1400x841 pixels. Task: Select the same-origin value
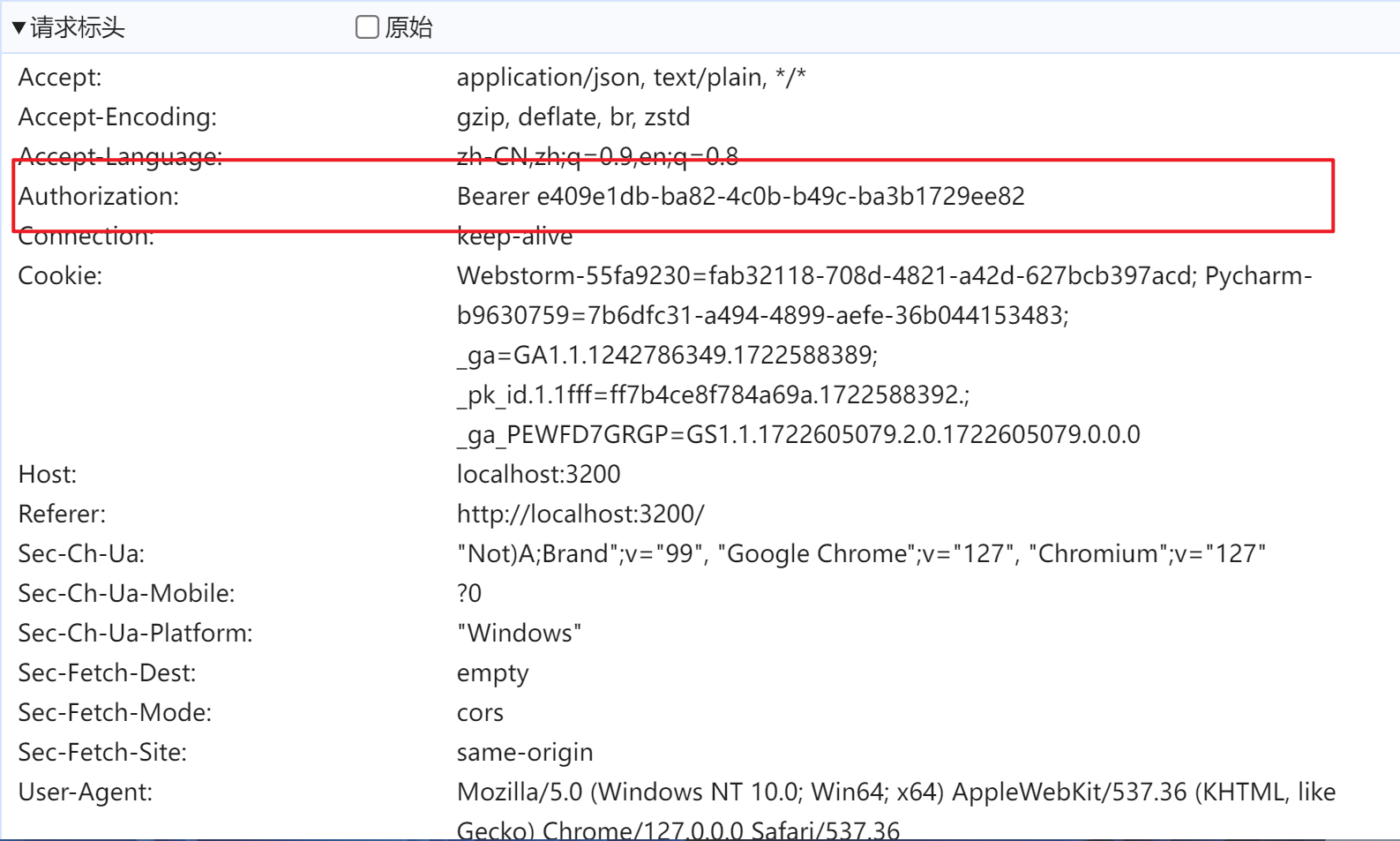click(x=525, y=753)
